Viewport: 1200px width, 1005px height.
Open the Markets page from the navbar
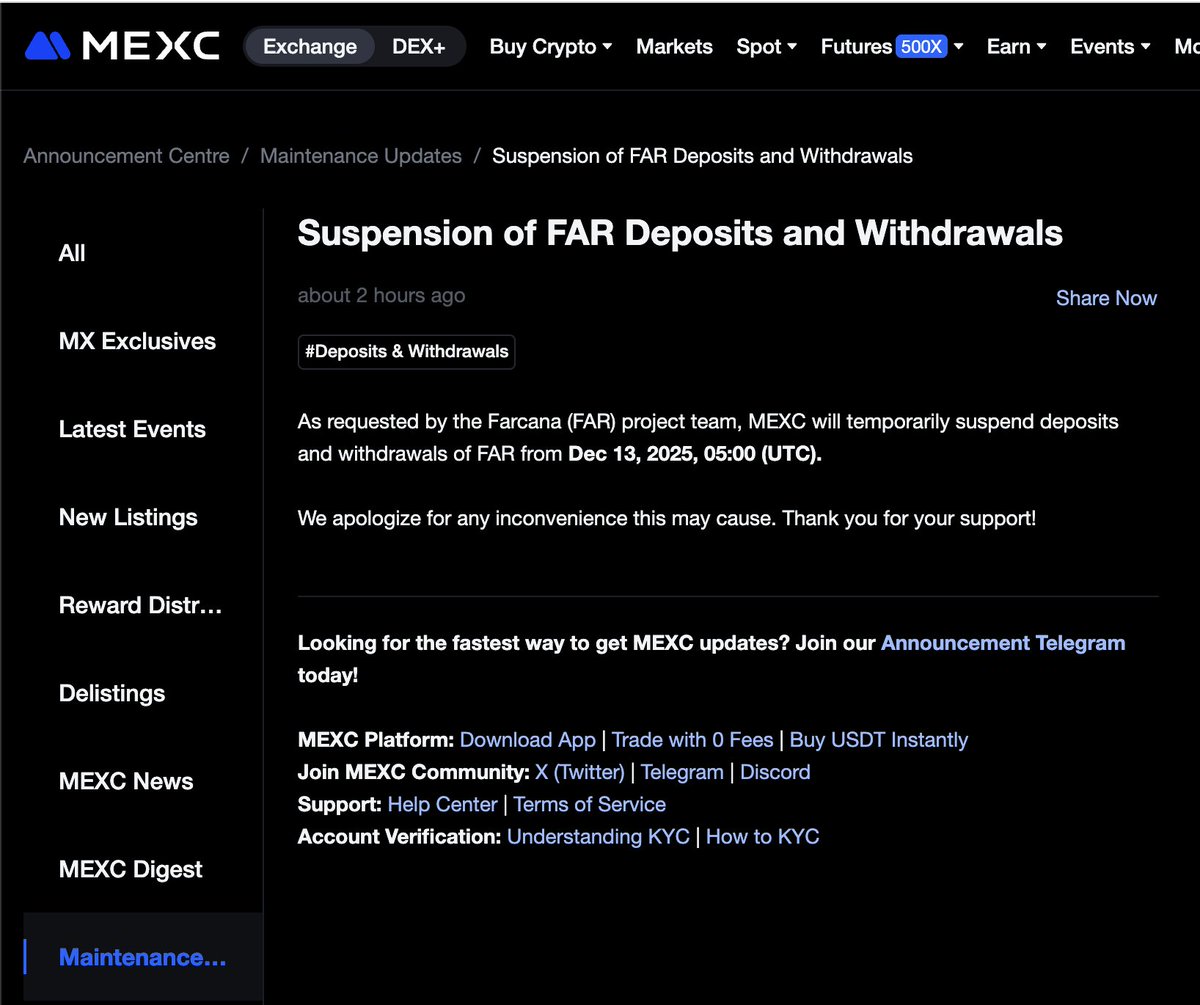pos(674,46)
